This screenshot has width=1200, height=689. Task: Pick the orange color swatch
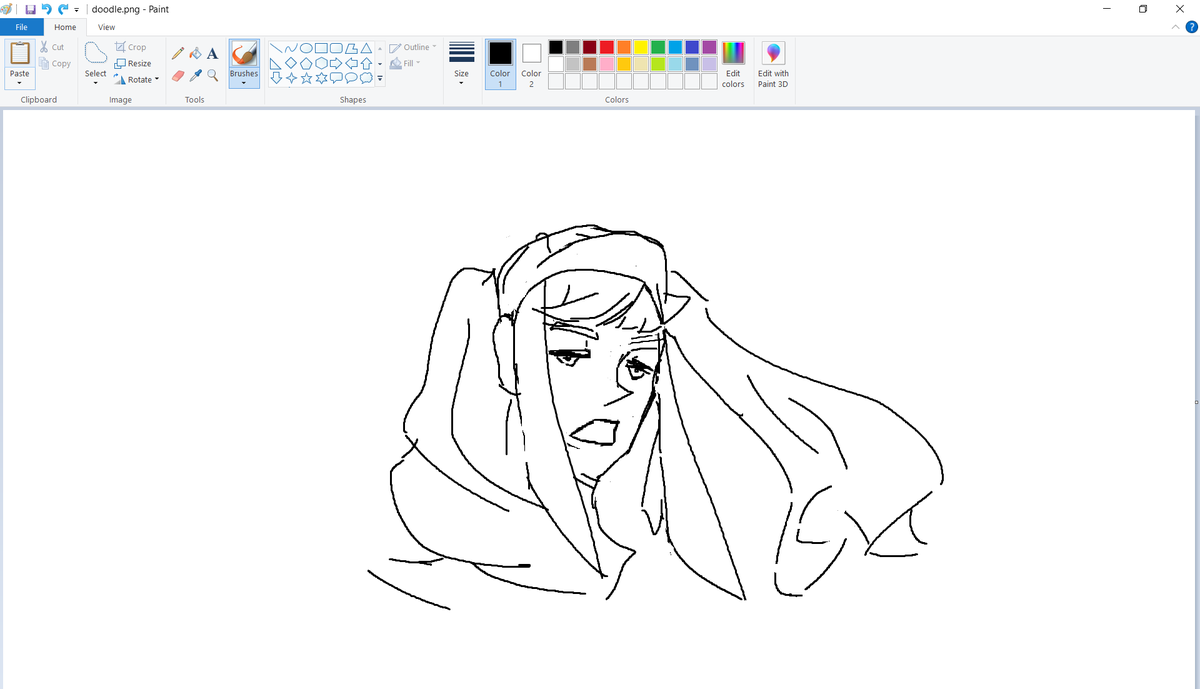click(624, 47)
